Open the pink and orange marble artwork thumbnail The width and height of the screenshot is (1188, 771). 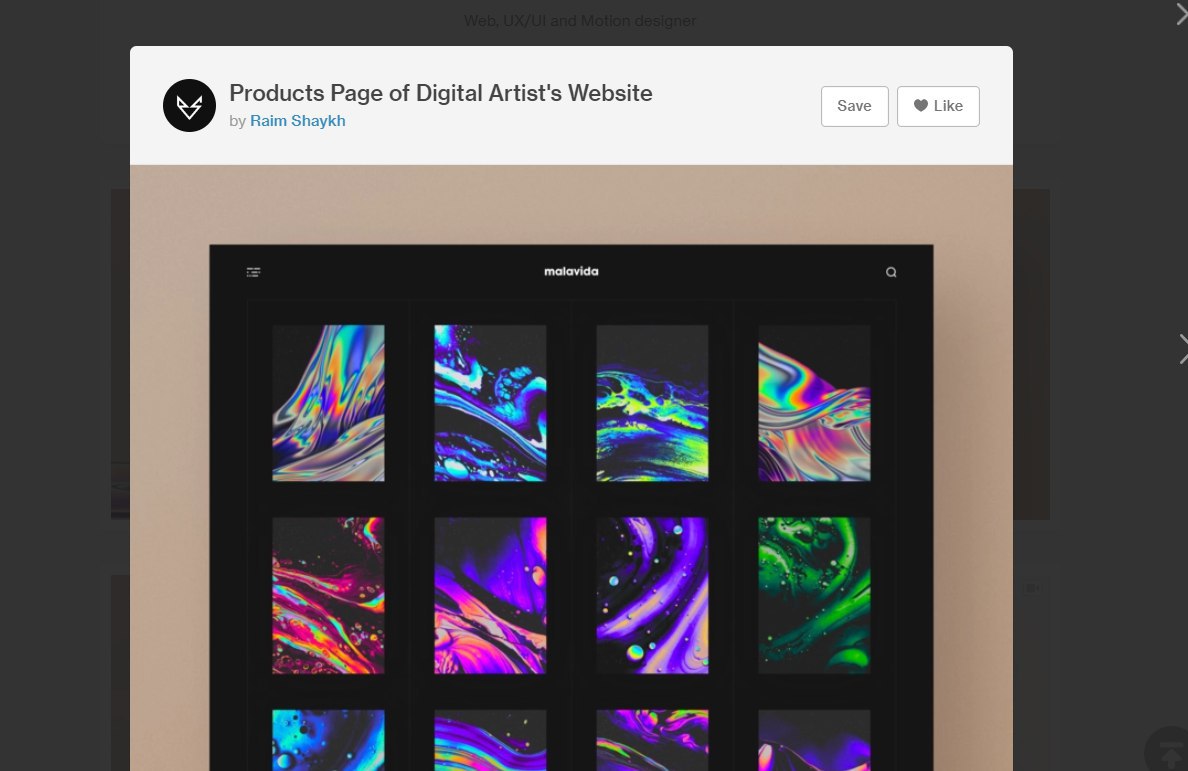[x=328, y=595]
